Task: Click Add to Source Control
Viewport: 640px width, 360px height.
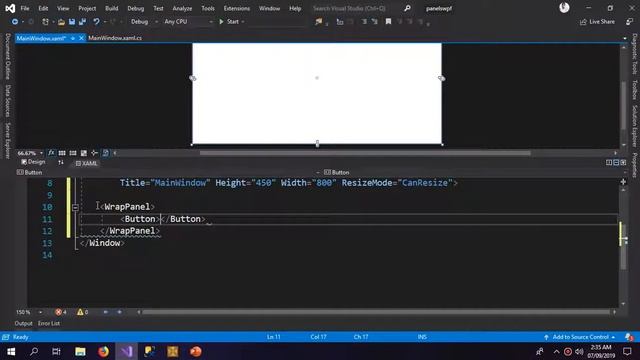Action: click(x=580, y=337)
